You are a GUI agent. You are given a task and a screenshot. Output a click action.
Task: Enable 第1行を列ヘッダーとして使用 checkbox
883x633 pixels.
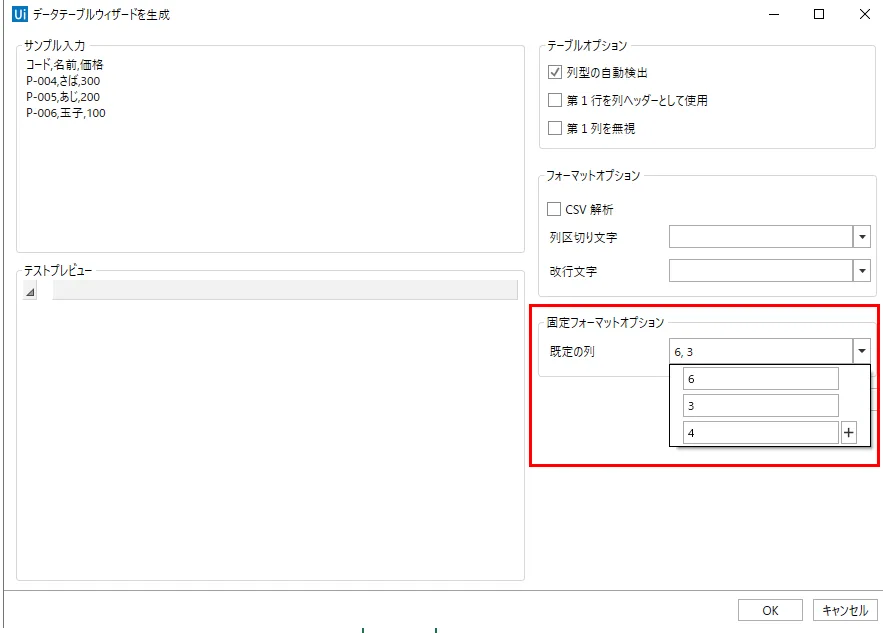(555, 100)
